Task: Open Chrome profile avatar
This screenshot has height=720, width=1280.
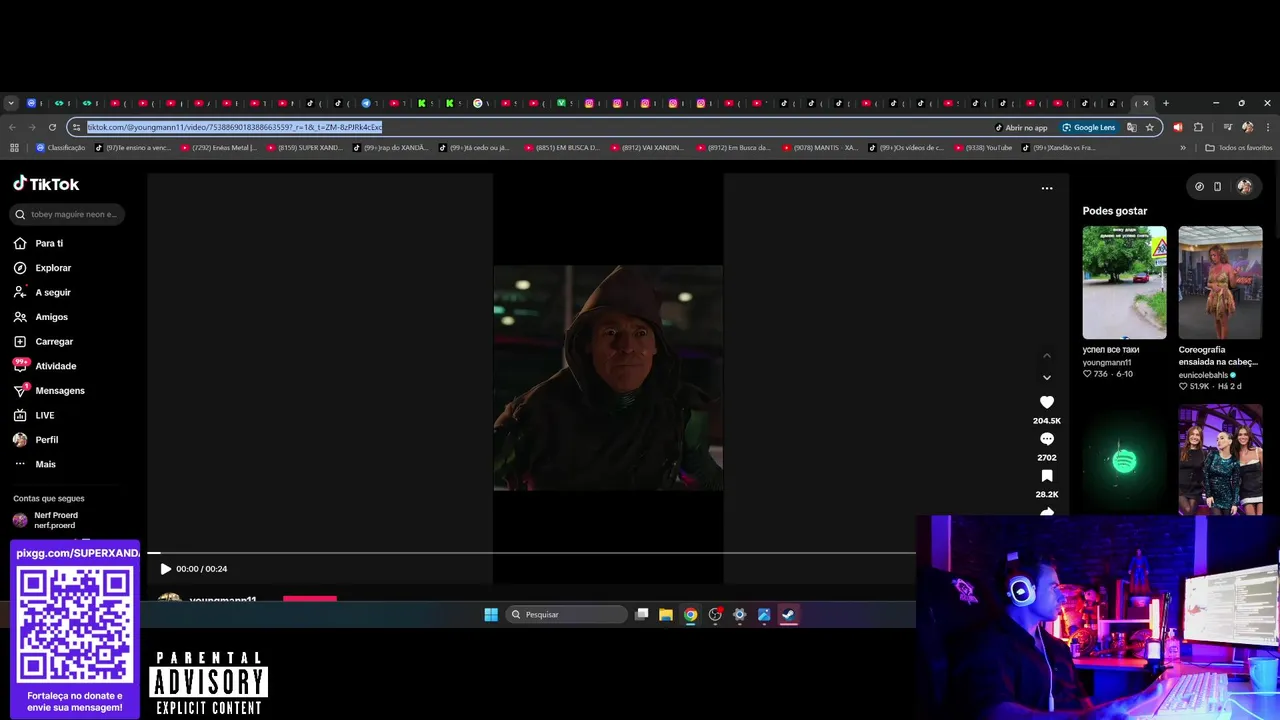Action: (1247, 127)
